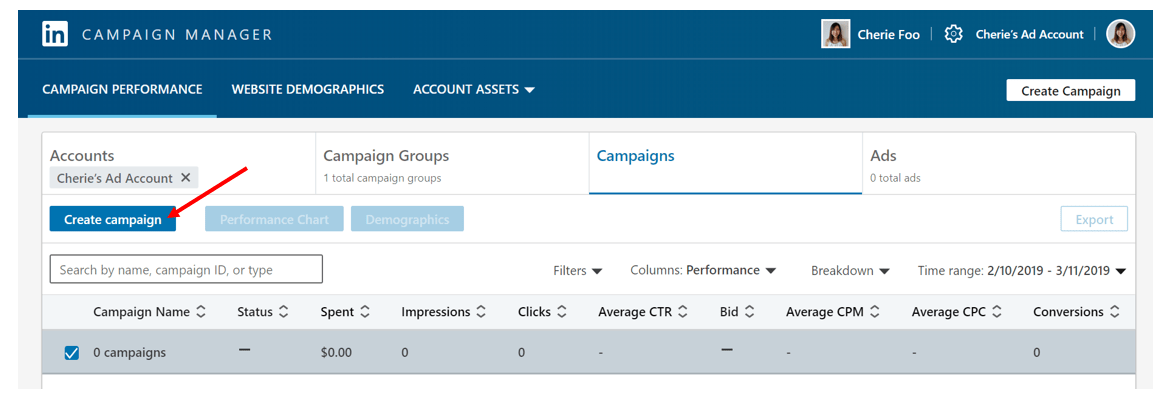Click '0 total ads' text
The width and height of the screenshot is (1170, 407).
(895, 178)
